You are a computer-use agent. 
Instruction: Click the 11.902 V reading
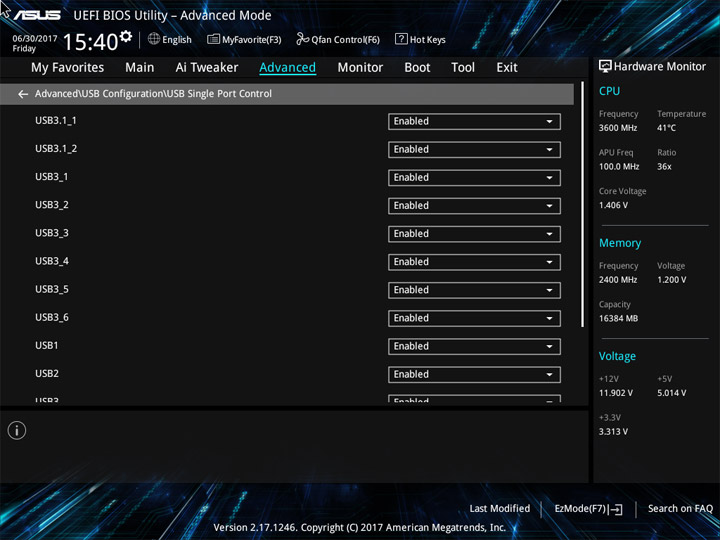coord(616,393)
